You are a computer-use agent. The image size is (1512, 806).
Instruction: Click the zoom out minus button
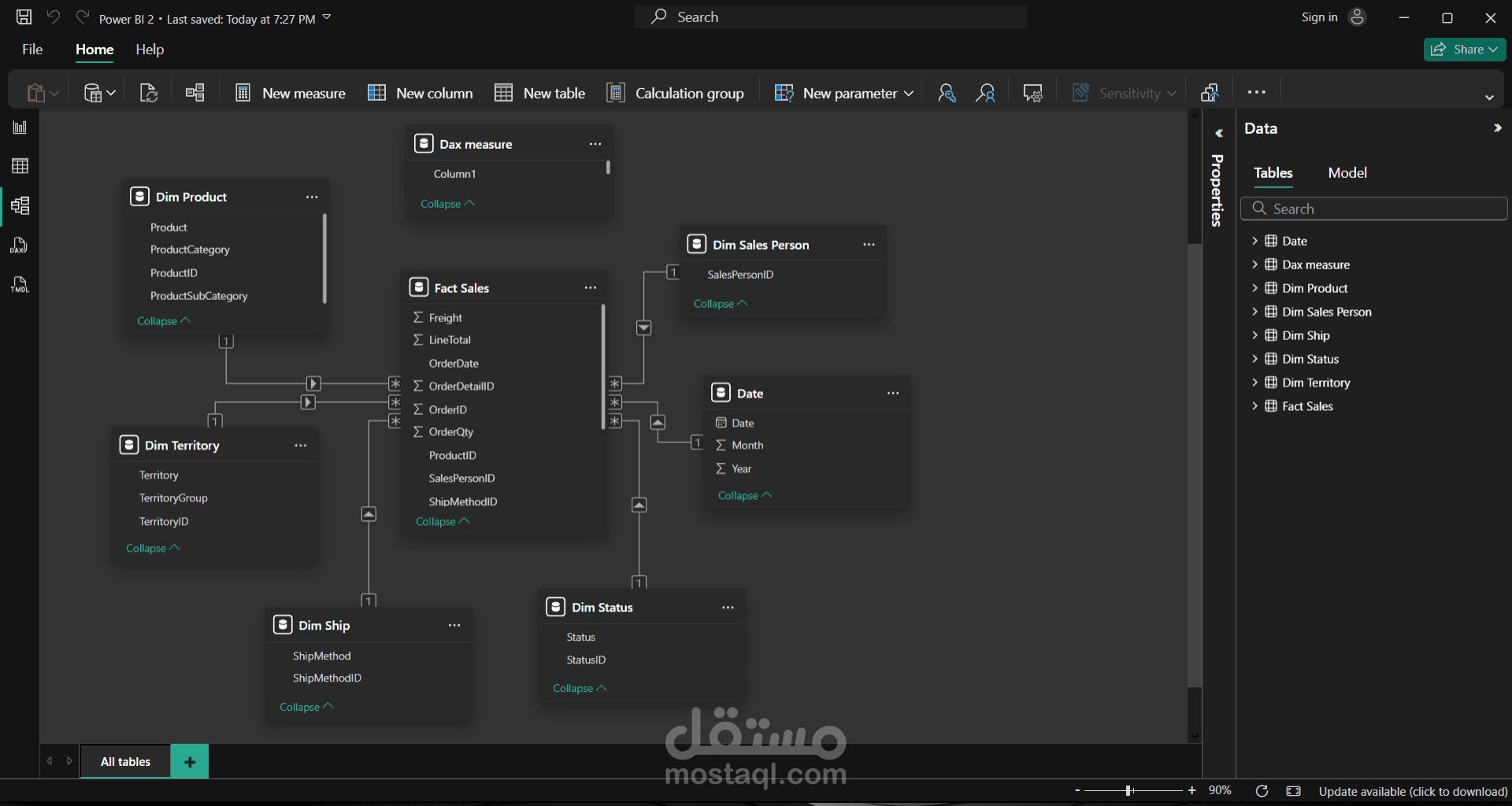(1077, 791)
